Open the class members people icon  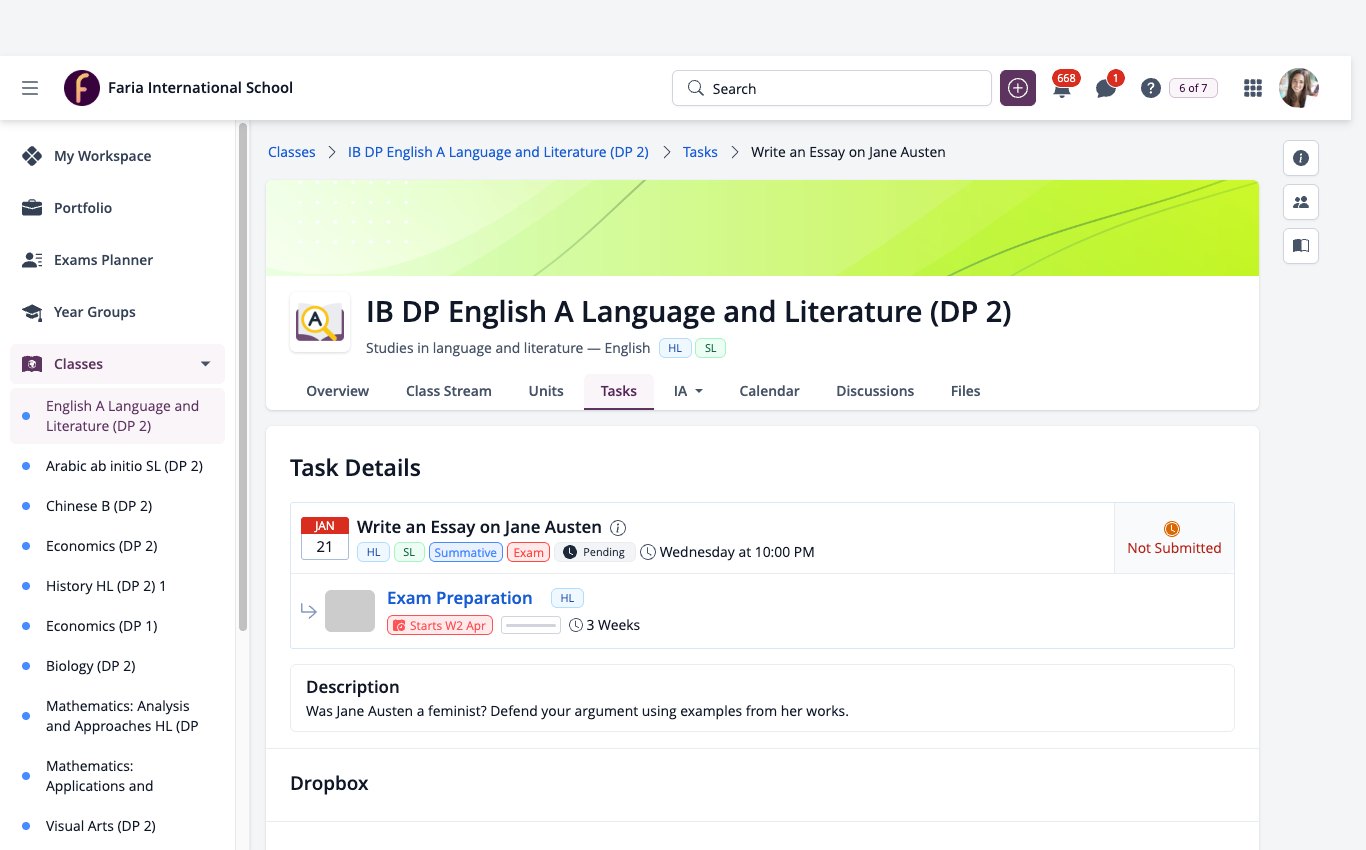[x=1301, y=202]
